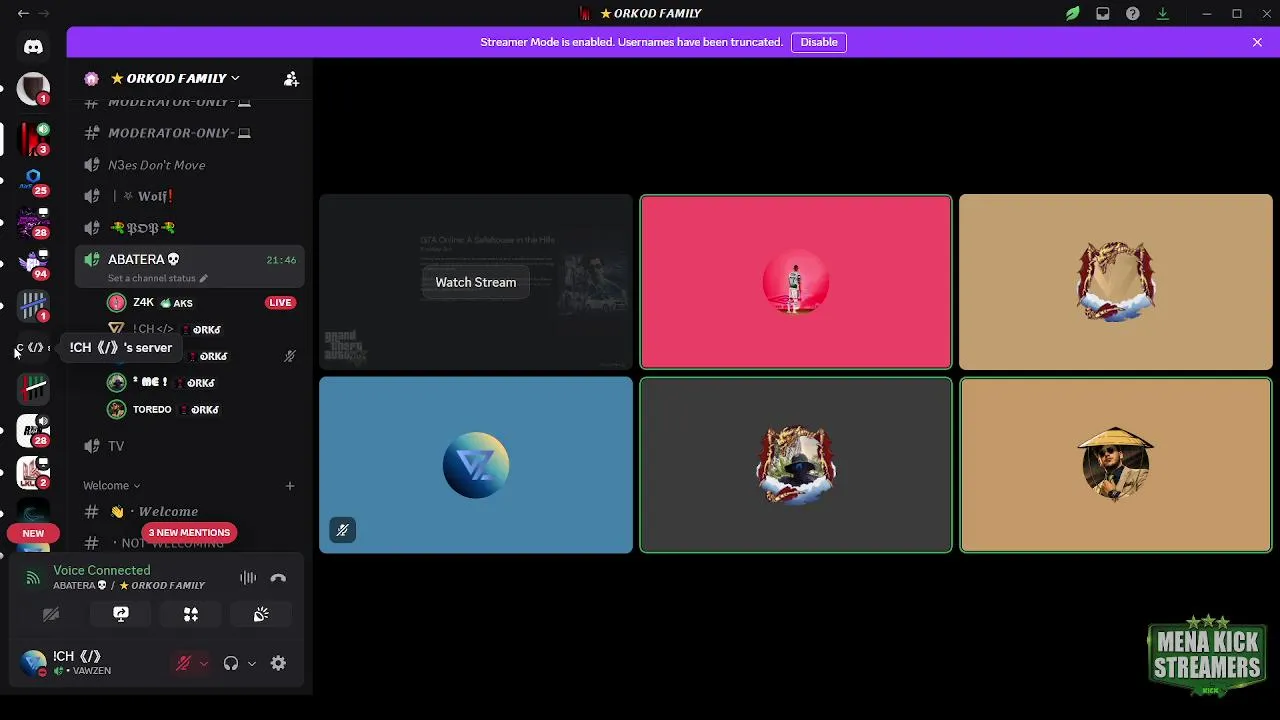Open the server icon with badge 2

click(33, 473)
